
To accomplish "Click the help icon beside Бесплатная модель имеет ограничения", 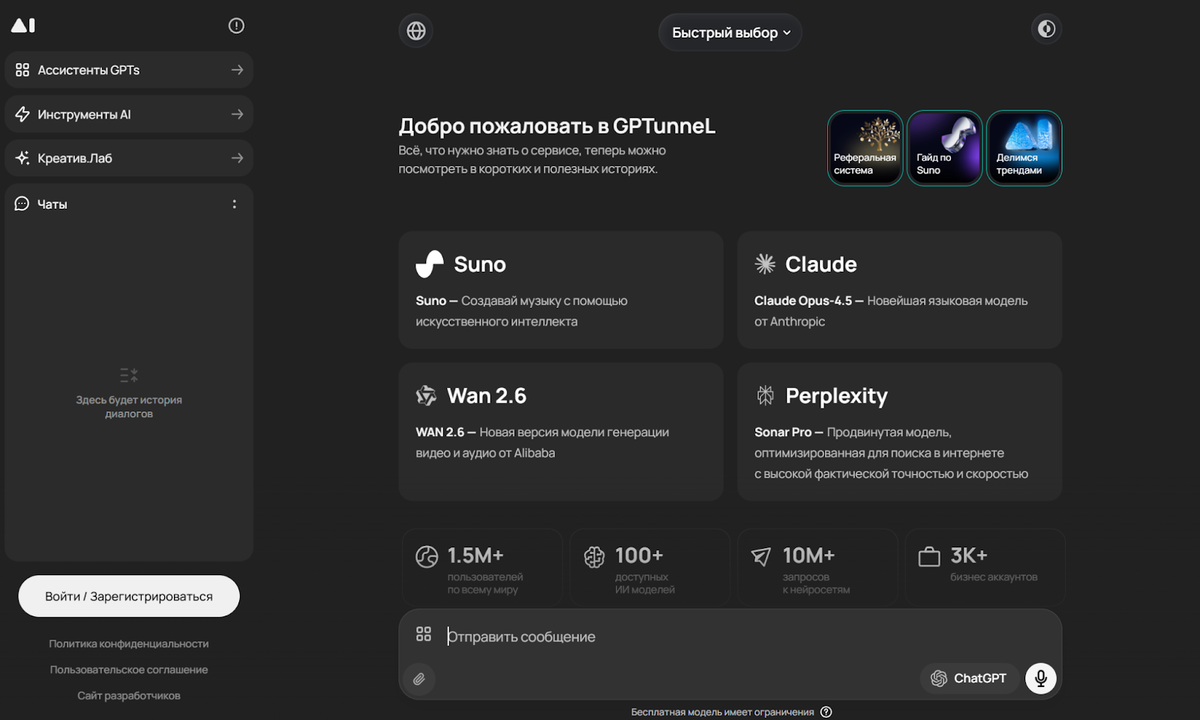I will (x=826, y=712).
